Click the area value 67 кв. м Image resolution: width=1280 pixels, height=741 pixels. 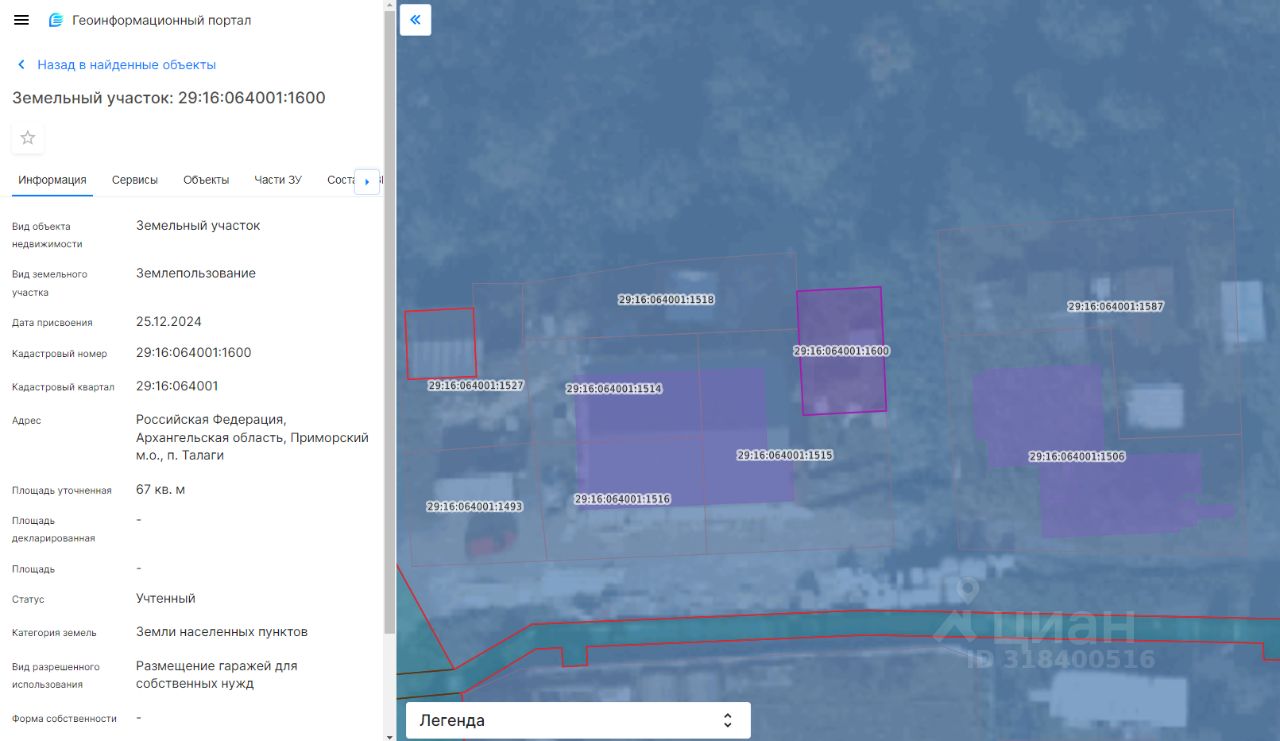point(161,490)
